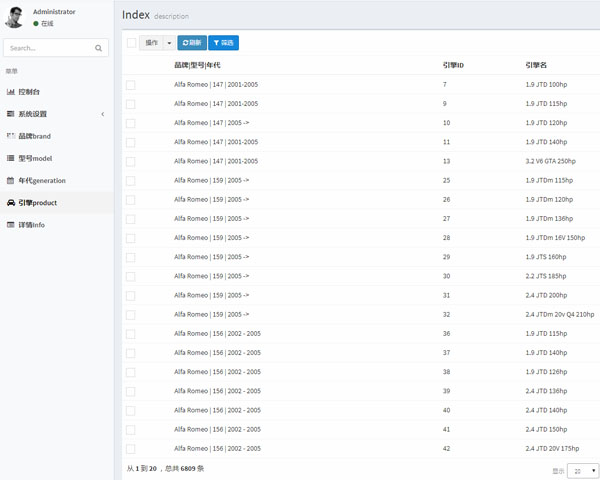The width and height of the screenshot is (600, 480).
Task: Select the checkbox for engine ID 25
Action: click(x=131, y=181)
